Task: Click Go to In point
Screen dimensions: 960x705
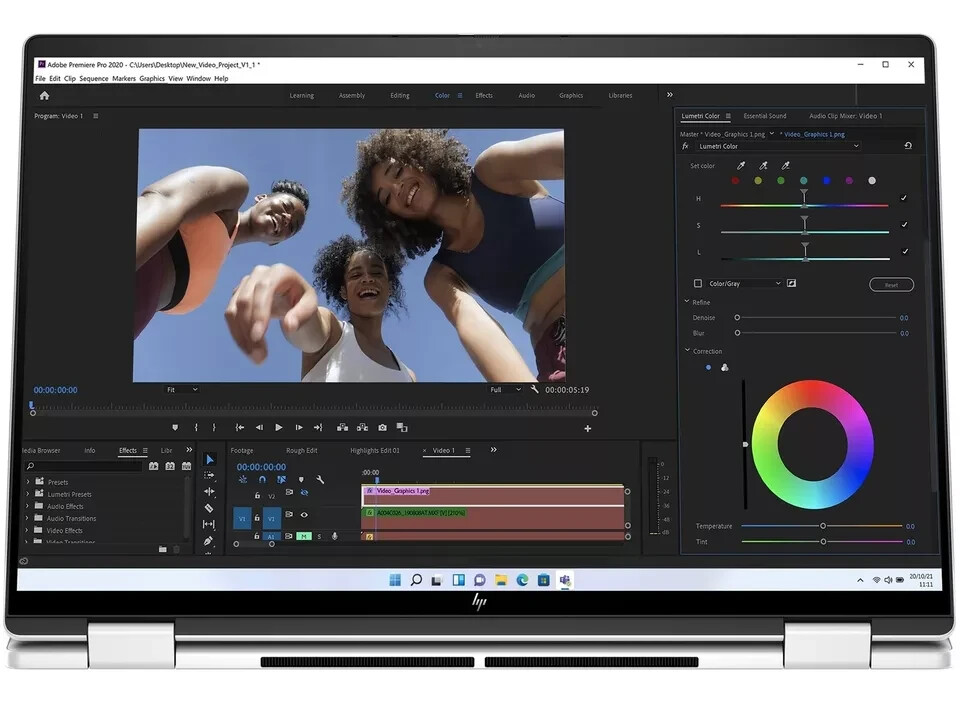Action: [x=240, y=427]
